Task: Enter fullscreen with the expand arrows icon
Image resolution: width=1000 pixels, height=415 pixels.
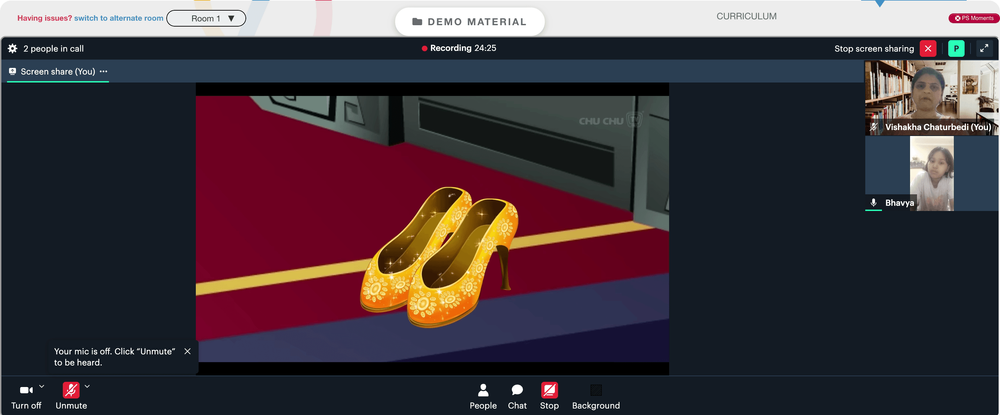Action: (x=984, y=48)
